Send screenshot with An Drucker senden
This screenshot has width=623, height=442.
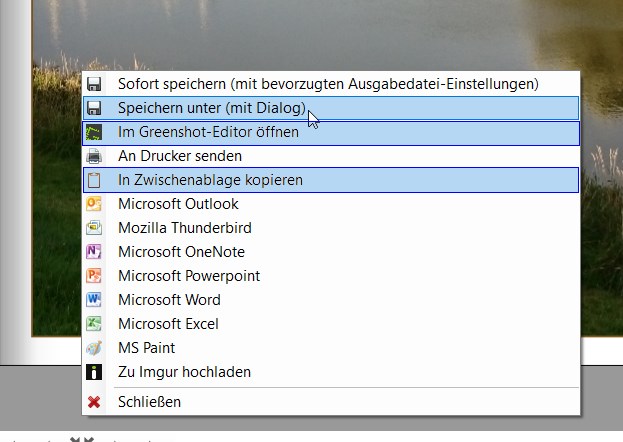pos(180,156)
